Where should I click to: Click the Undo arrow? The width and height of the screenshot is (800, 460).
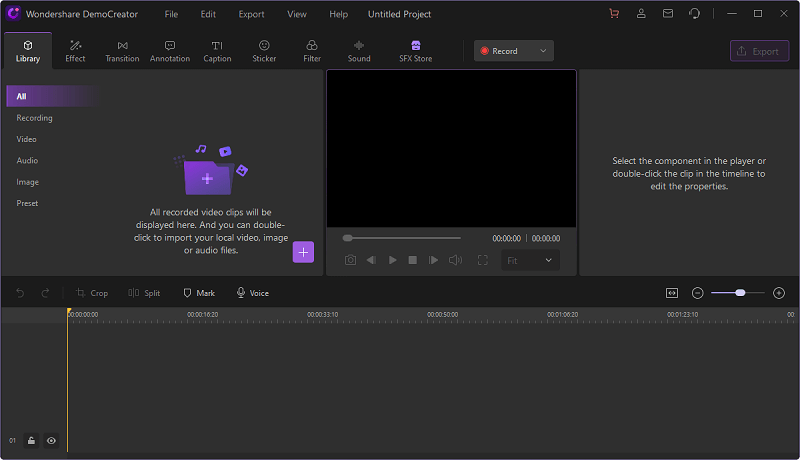tap(20, 293)
